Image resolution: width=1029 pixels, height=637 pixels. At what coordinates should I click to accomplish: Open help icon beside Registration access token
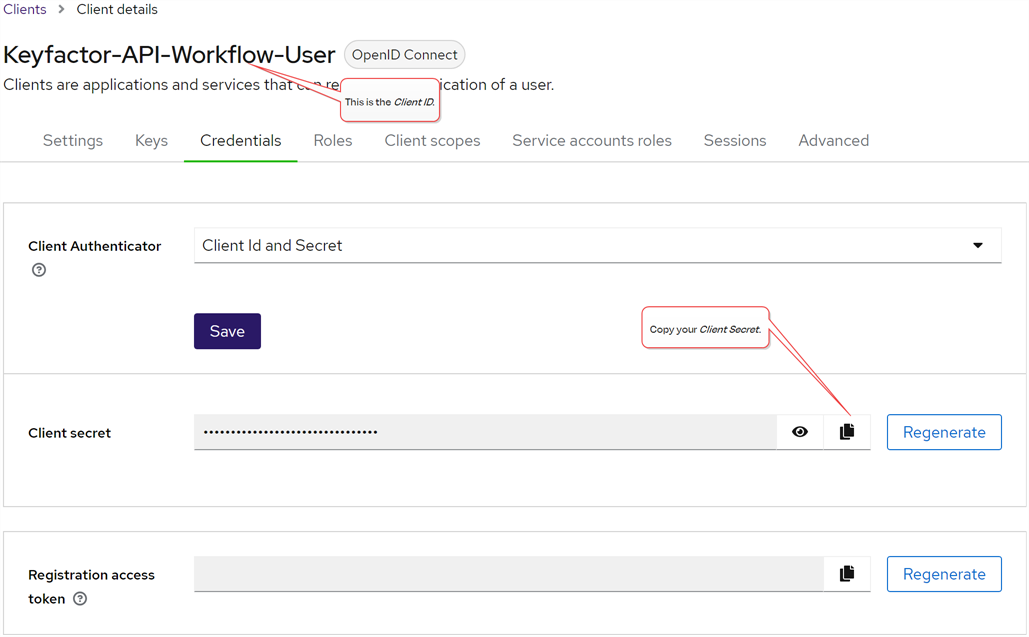click(x=80, y=599)
